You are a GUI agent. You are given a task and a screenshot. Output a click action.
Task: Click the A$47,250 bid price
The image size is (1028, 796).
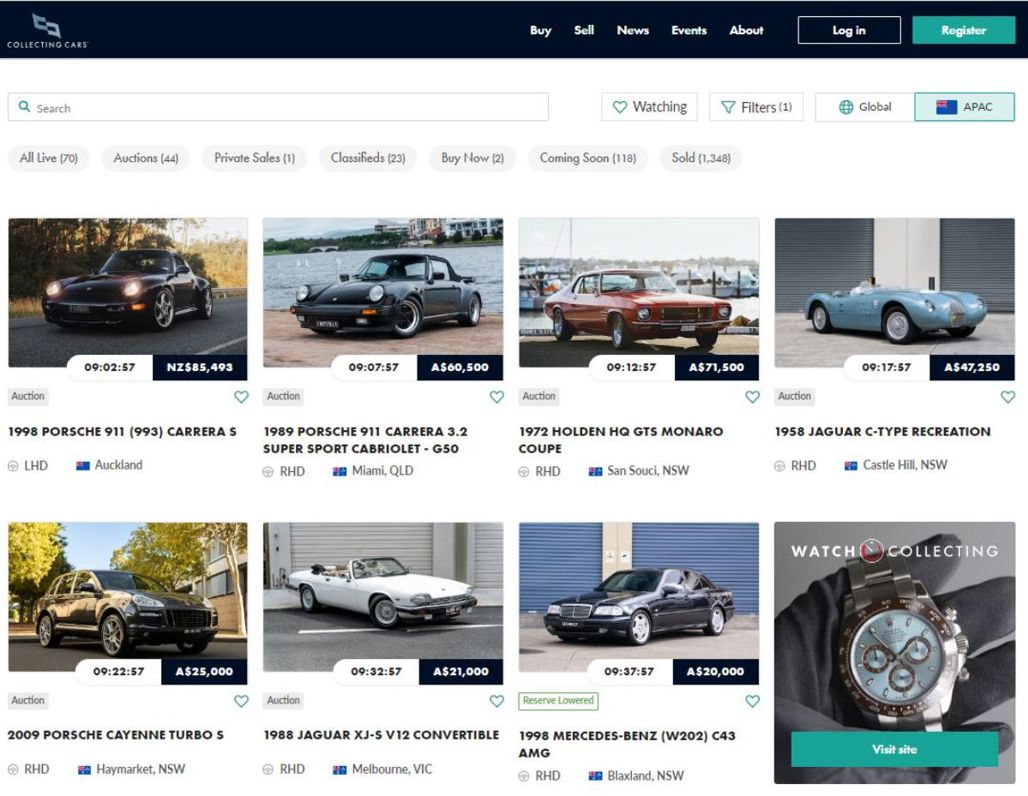(972, 367)
